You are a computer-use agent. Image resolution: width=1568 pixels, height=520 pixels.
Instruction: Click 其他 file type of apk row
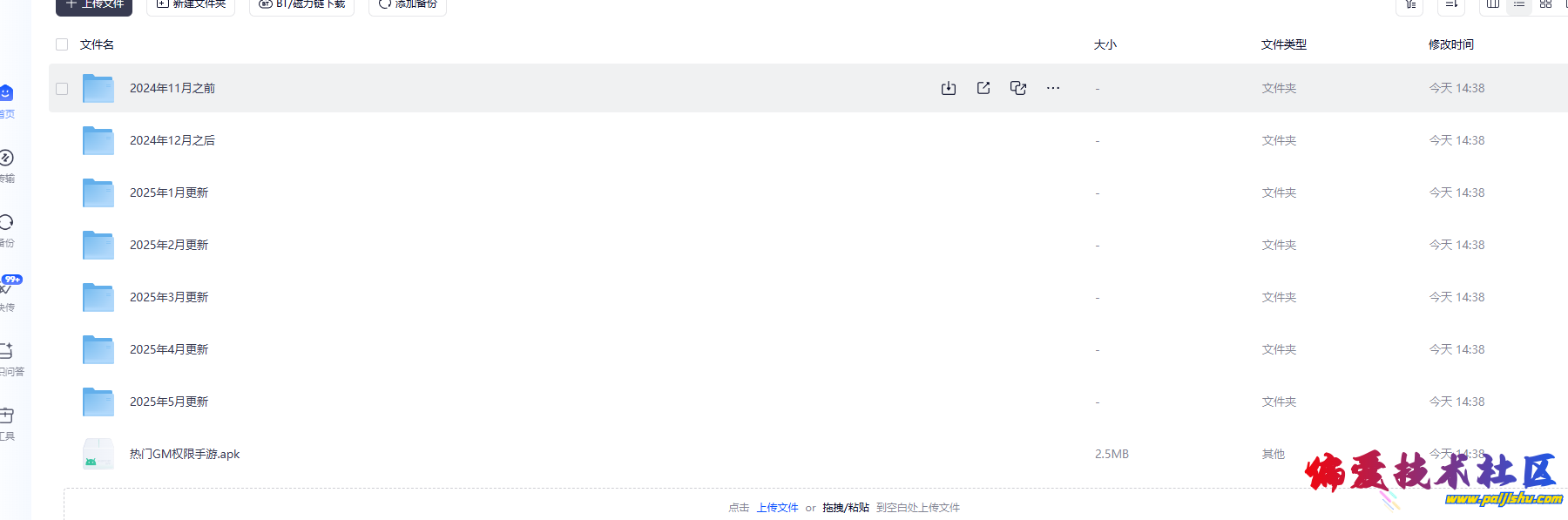click(x=1273, y=454)
